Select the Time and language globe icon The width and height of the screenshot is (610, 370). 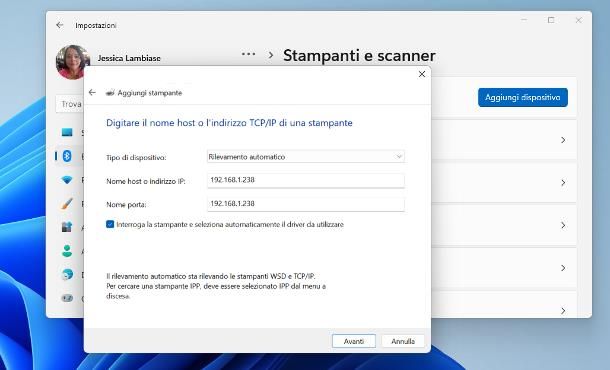[x=67, y=274]
